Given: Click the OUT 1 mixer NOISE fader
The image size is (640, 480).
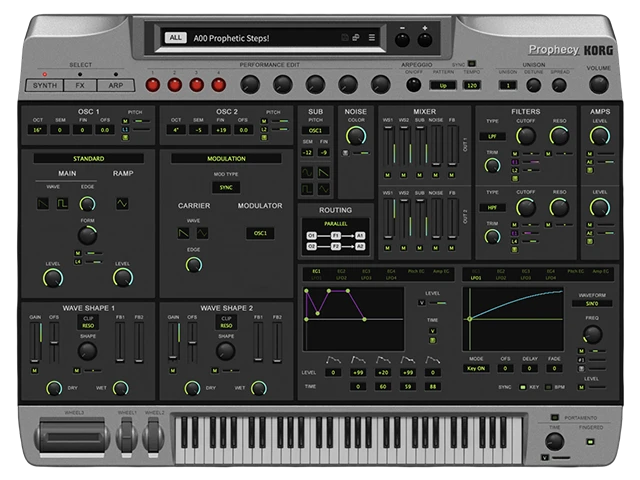Looking at the screenshot, I should click(436, 146).
